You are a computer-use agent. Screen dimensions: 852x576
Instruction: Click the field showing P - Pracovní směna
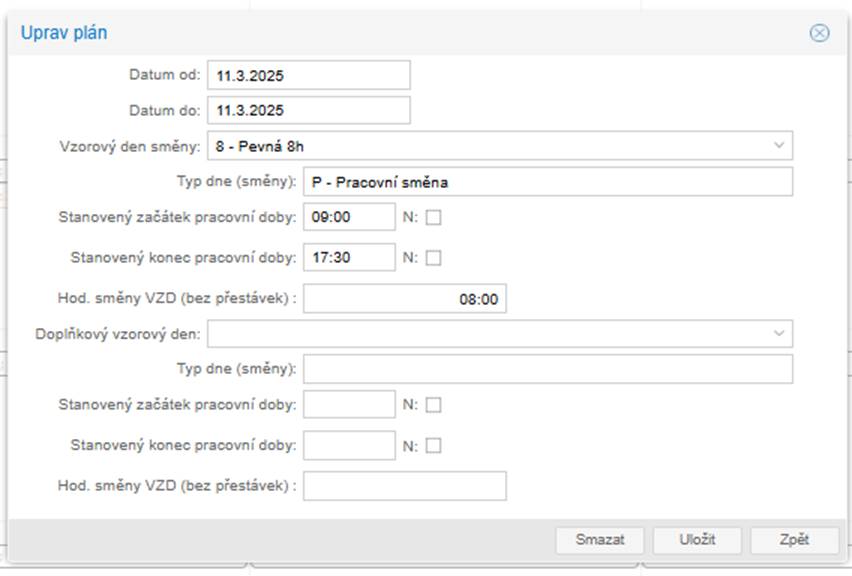(x=548, y=182)
